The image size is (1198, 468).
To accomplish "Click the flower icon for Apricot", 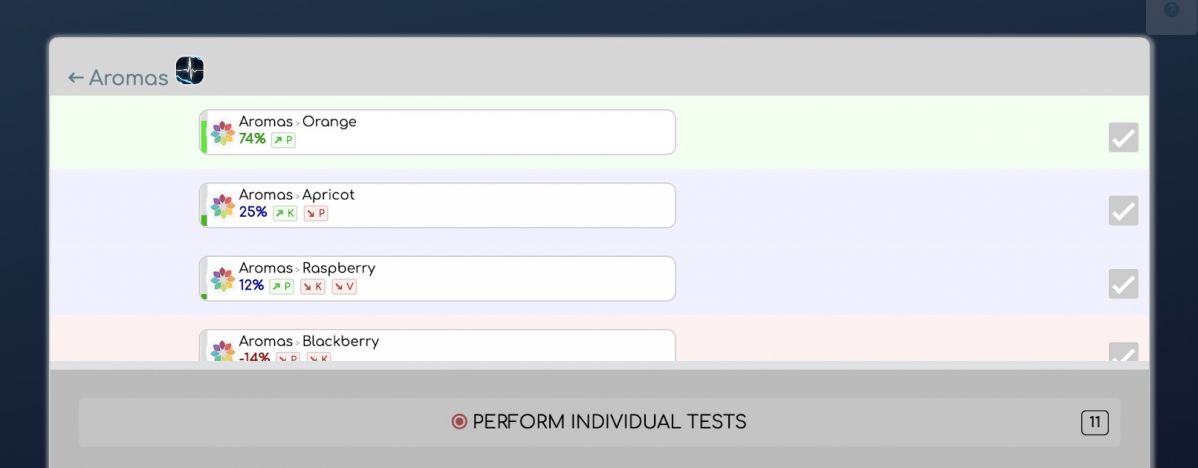I will (223, 206).
